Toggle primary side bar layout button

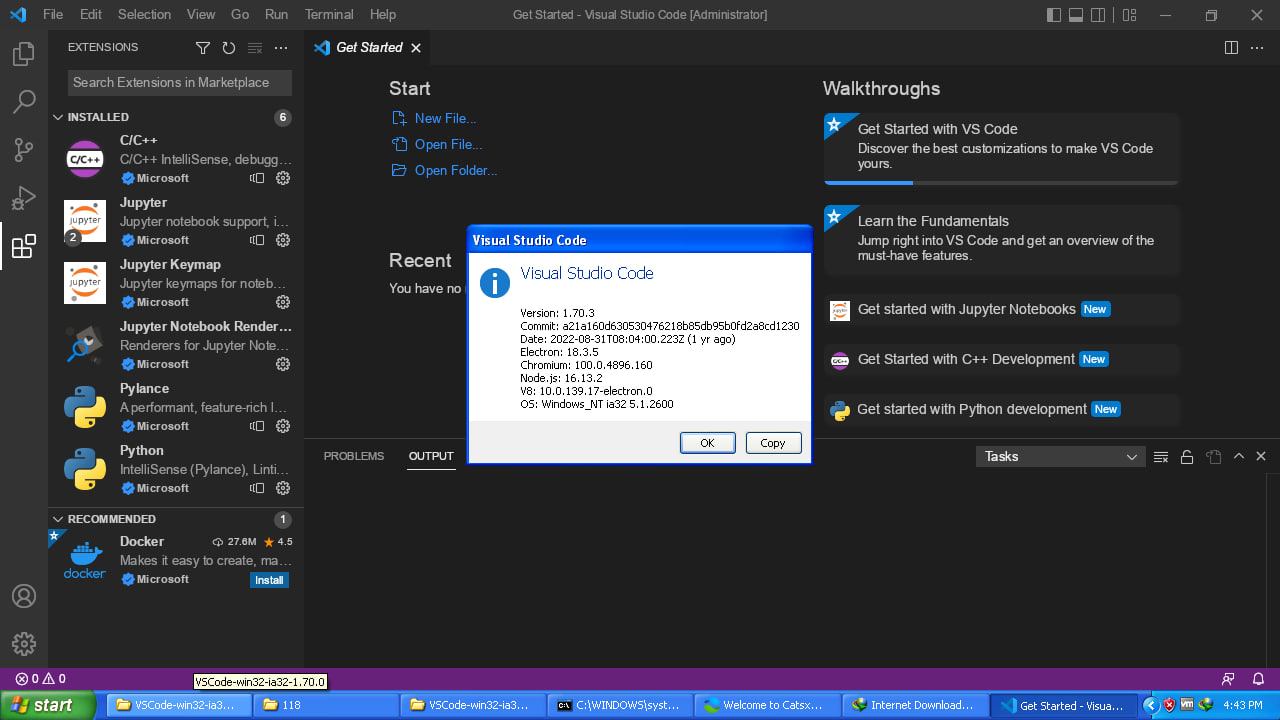[1054, 15]
